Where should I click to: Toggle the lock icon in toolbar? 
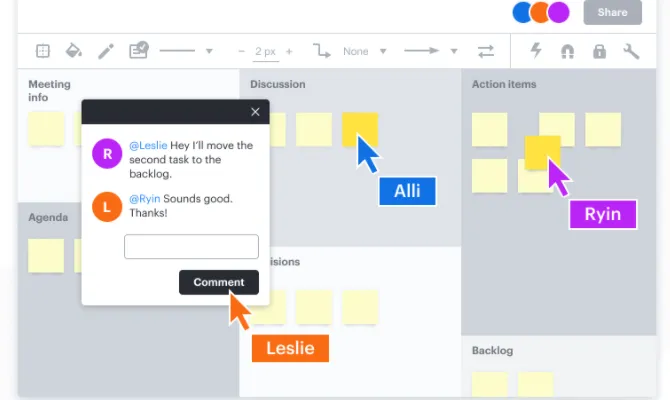pos(599,51)
